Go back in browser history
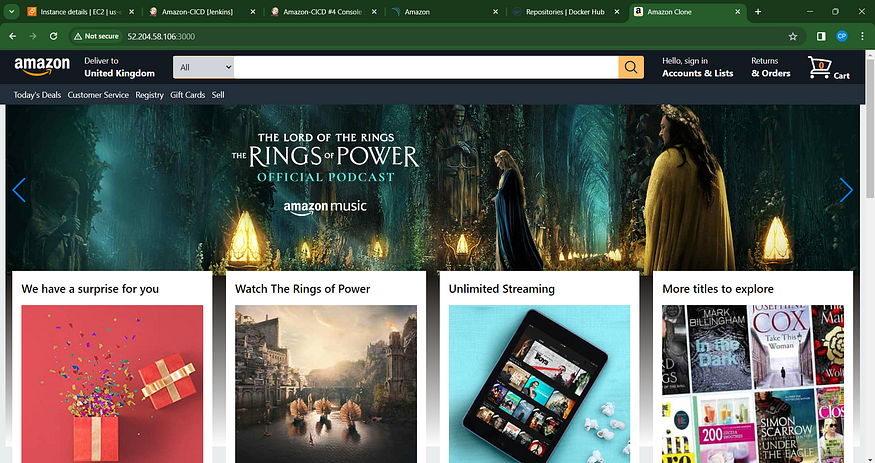The height and width of the screenshot is (463, 875). click(12, 36)
